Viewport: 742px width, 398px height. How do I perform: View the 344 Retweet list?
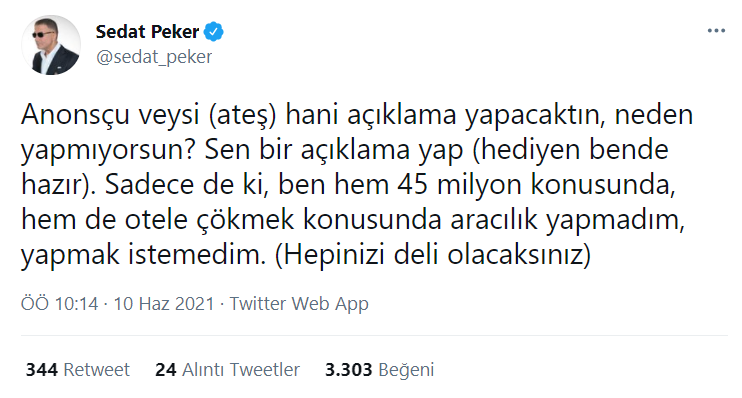tap(78, 370)
